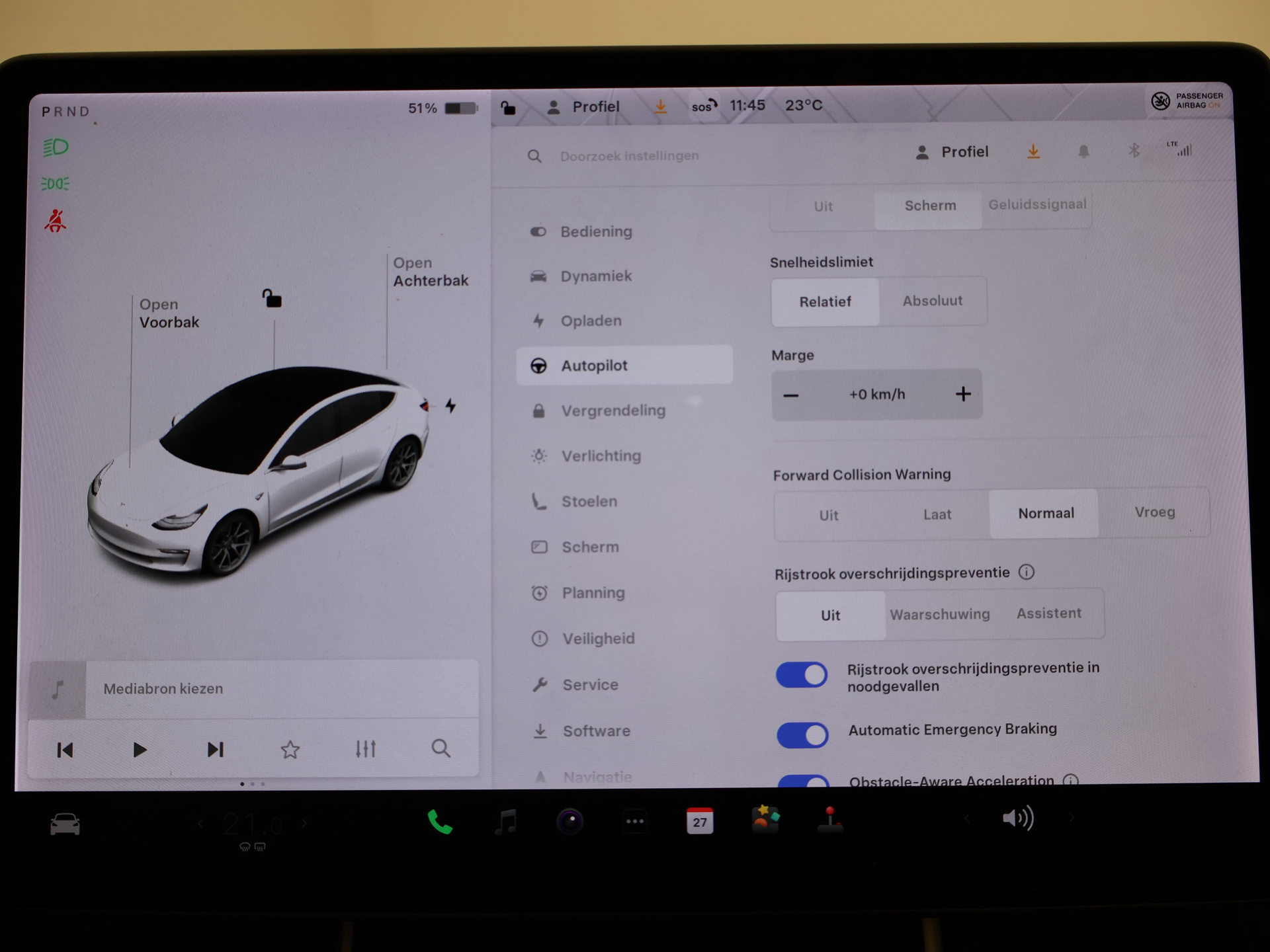This screenshot has width=1270, height=952.
Task: Tap the SOS indicator in the status bar
Action: [x=704, y=106]
